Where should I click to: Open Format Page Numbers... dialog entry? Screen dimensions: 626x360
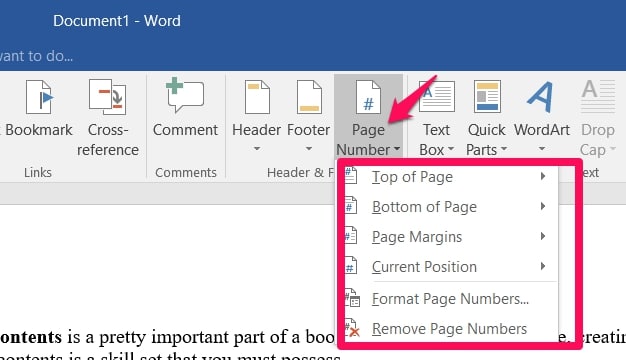[x=450, y=299]
